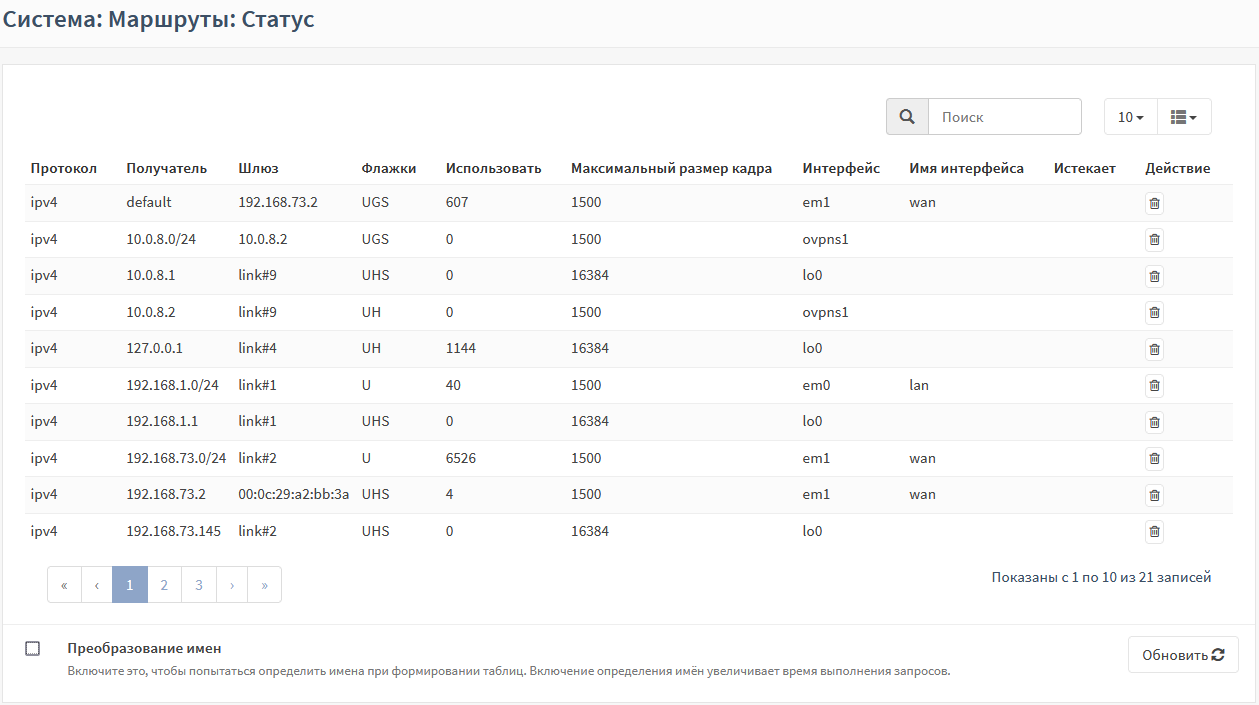Select page 1 in pagination
This screenshot has width=1259, height=705.
coord(130,585)
